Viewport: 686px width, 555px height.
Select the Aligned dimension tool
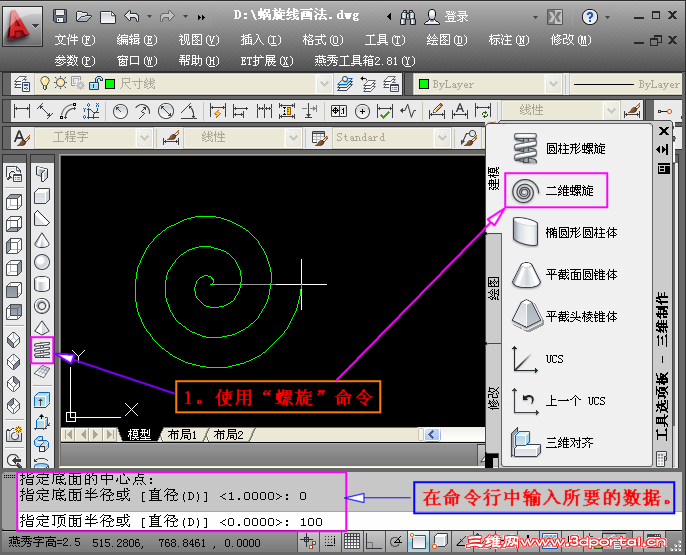[45, 111]
